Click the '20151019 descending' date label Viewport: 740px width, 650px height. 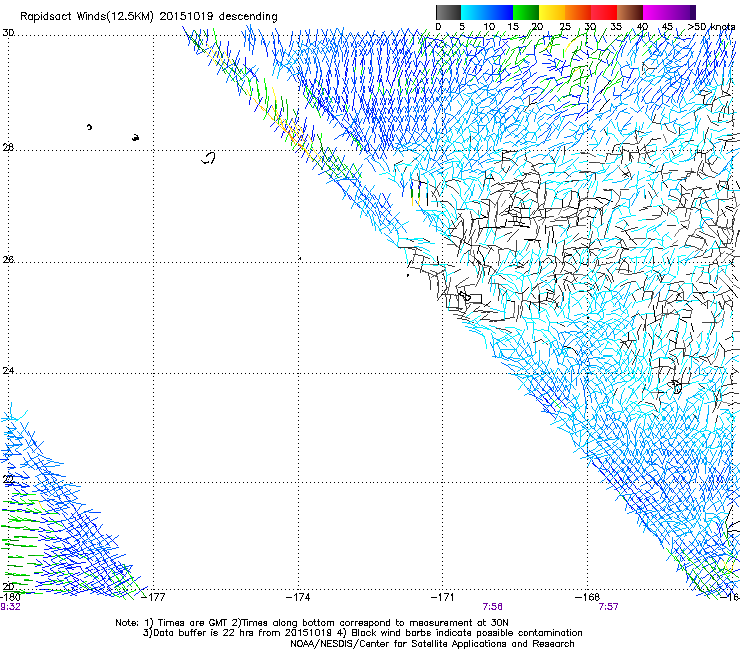click(218, 16)
